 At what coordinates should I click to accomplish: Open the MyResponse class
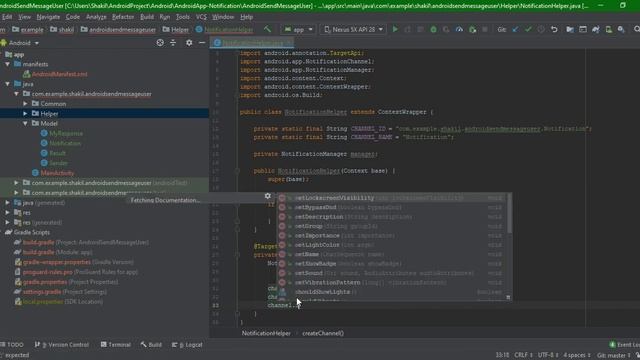coord(66,133)
